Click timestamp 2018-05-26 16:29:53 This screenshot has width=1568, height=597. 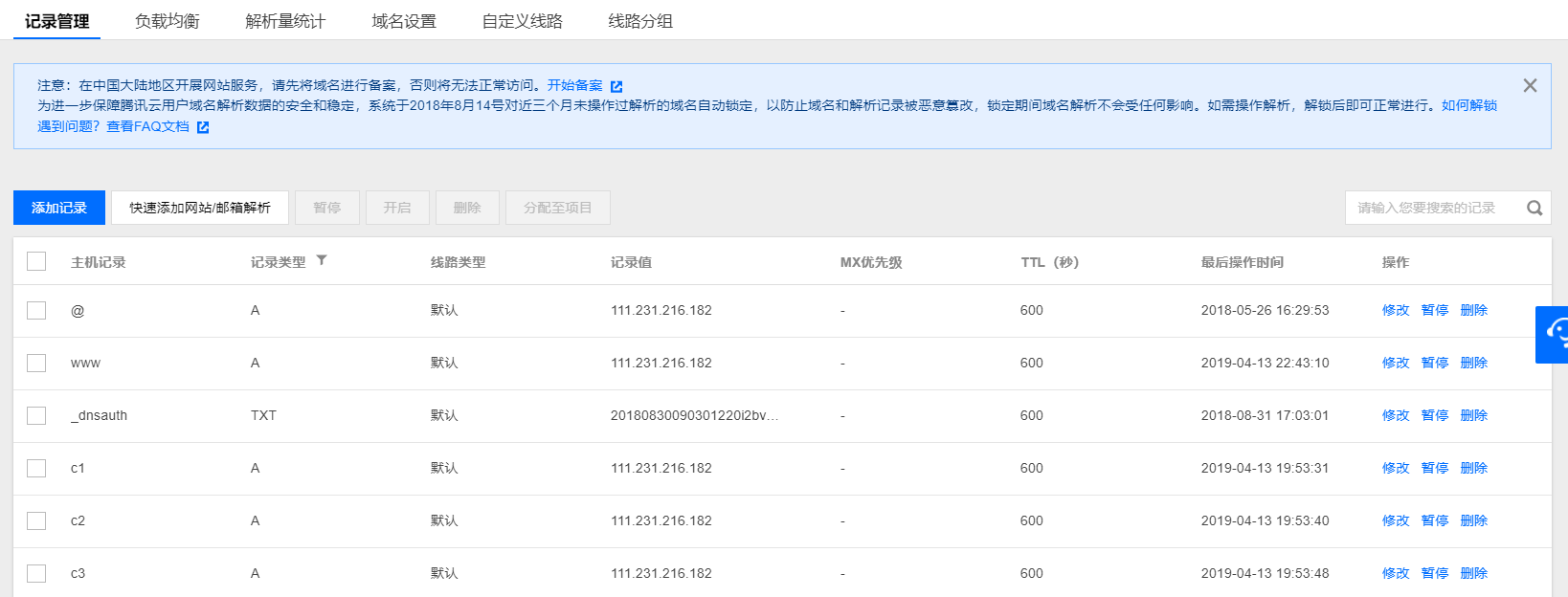tap(1266, 310)
